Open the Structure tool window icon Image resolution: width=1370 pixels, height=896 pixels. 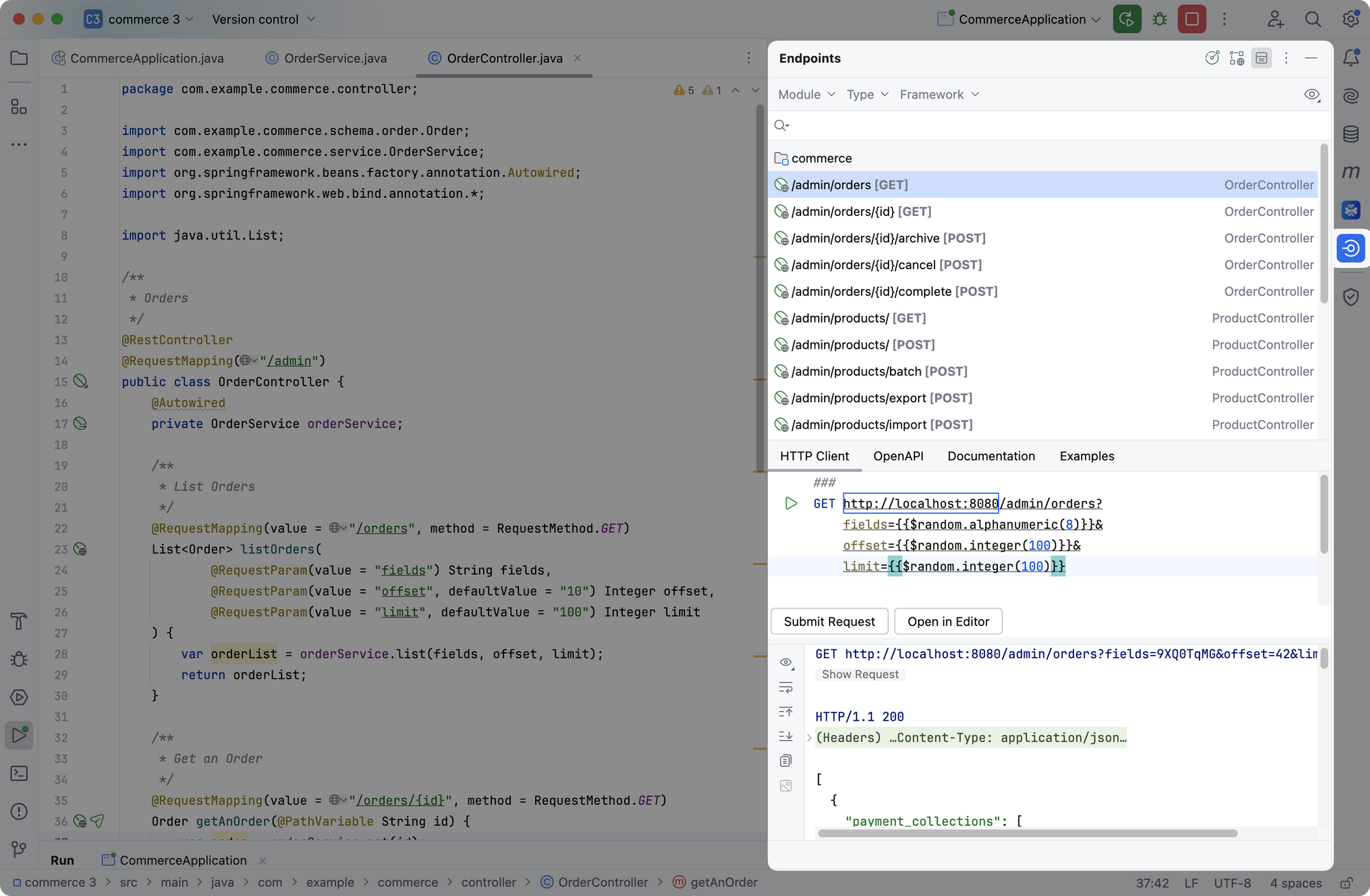(x=19, y=107)
